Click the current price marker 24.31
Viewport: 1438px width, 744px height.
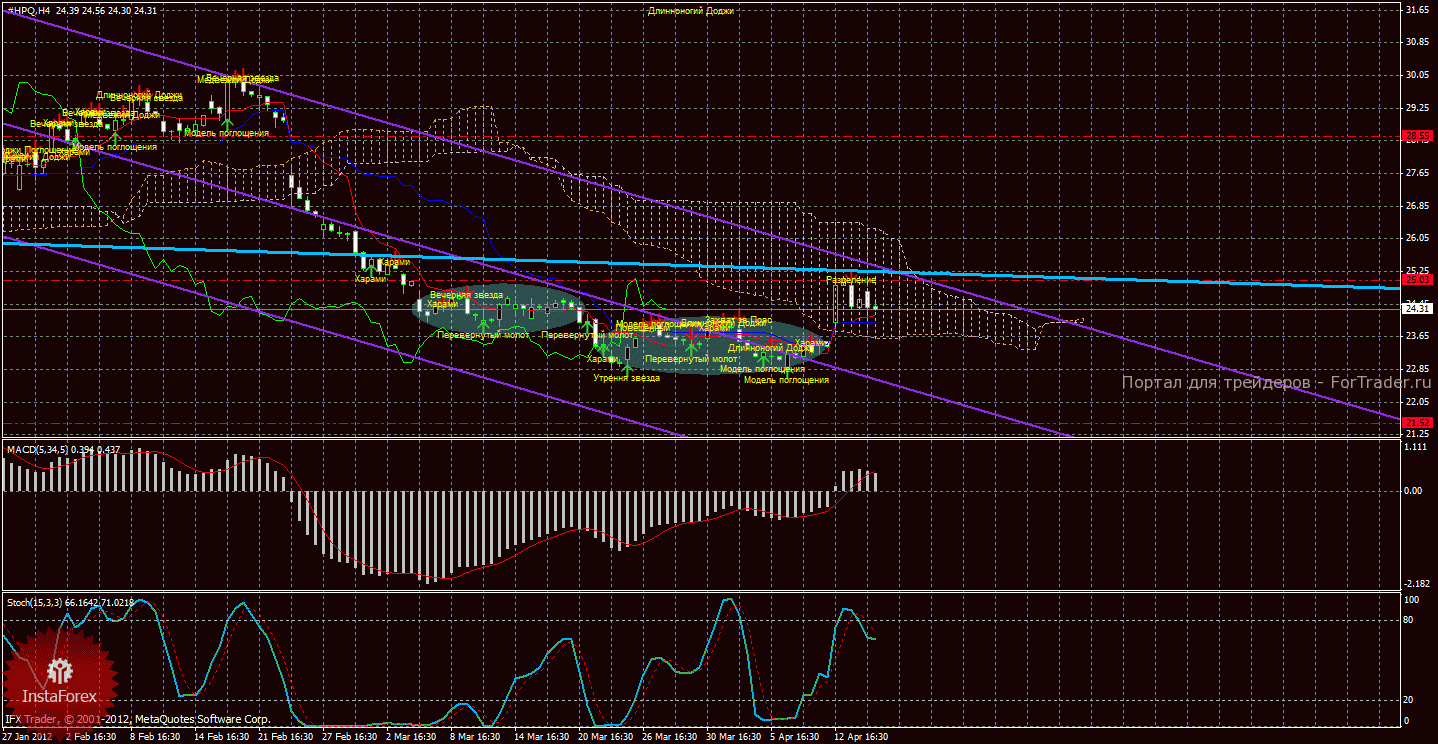(1416, 309)
